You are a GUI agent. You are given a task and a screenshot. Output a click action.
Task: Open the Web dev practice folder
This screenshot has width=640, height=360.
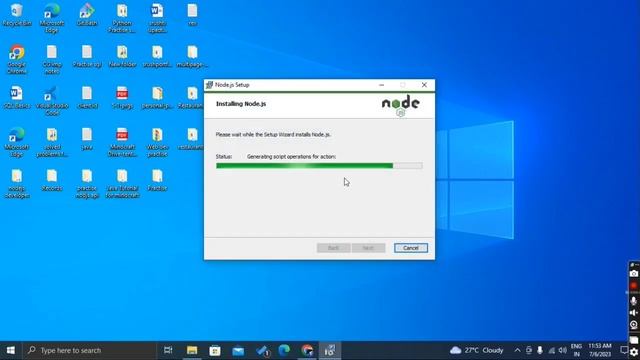[x=157, y=142]
